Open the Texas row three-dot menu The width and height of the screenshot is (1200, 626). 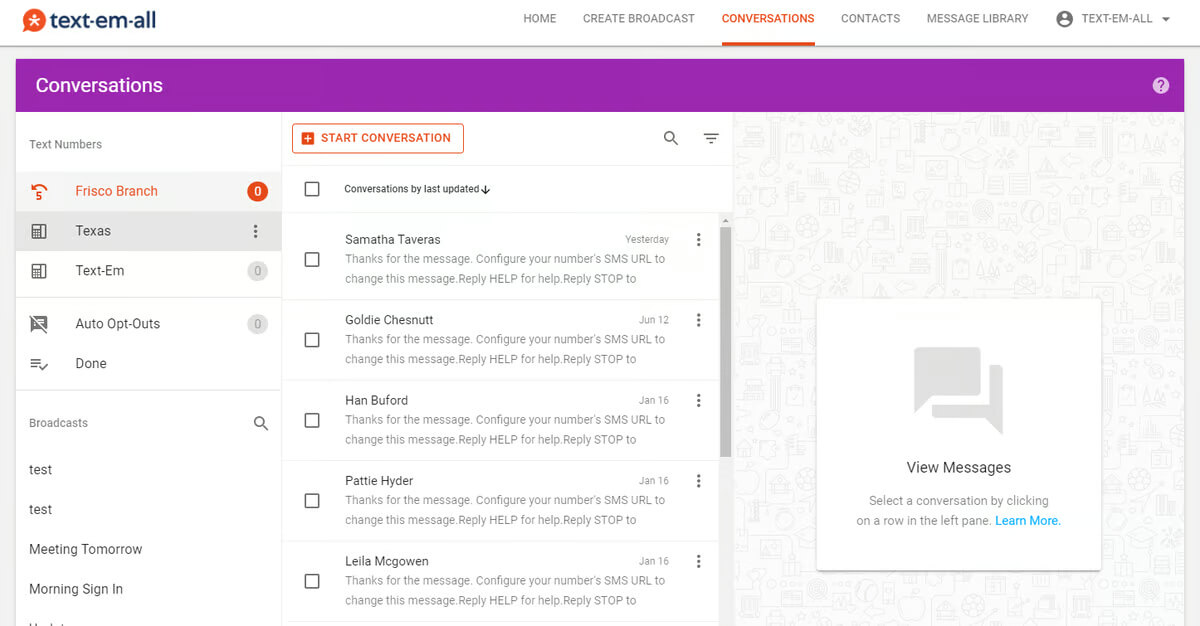point(255,231)
